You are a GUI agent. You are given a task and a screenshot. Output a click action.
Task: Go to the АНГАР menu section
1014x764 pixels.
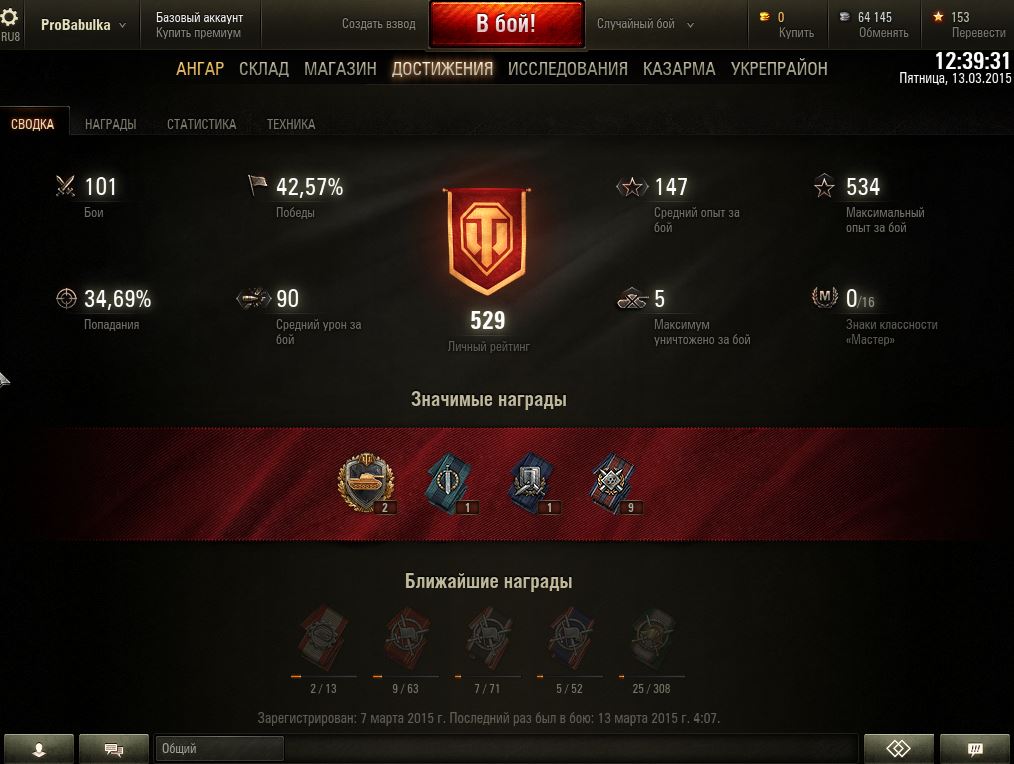pyautogui.click(x=200, y=69)
